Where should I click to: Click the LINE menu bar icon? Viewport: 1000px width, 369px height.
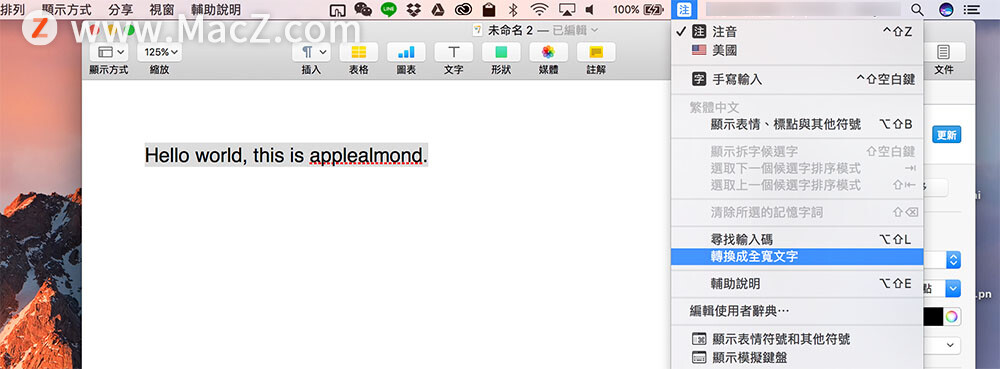coord(388,10)
